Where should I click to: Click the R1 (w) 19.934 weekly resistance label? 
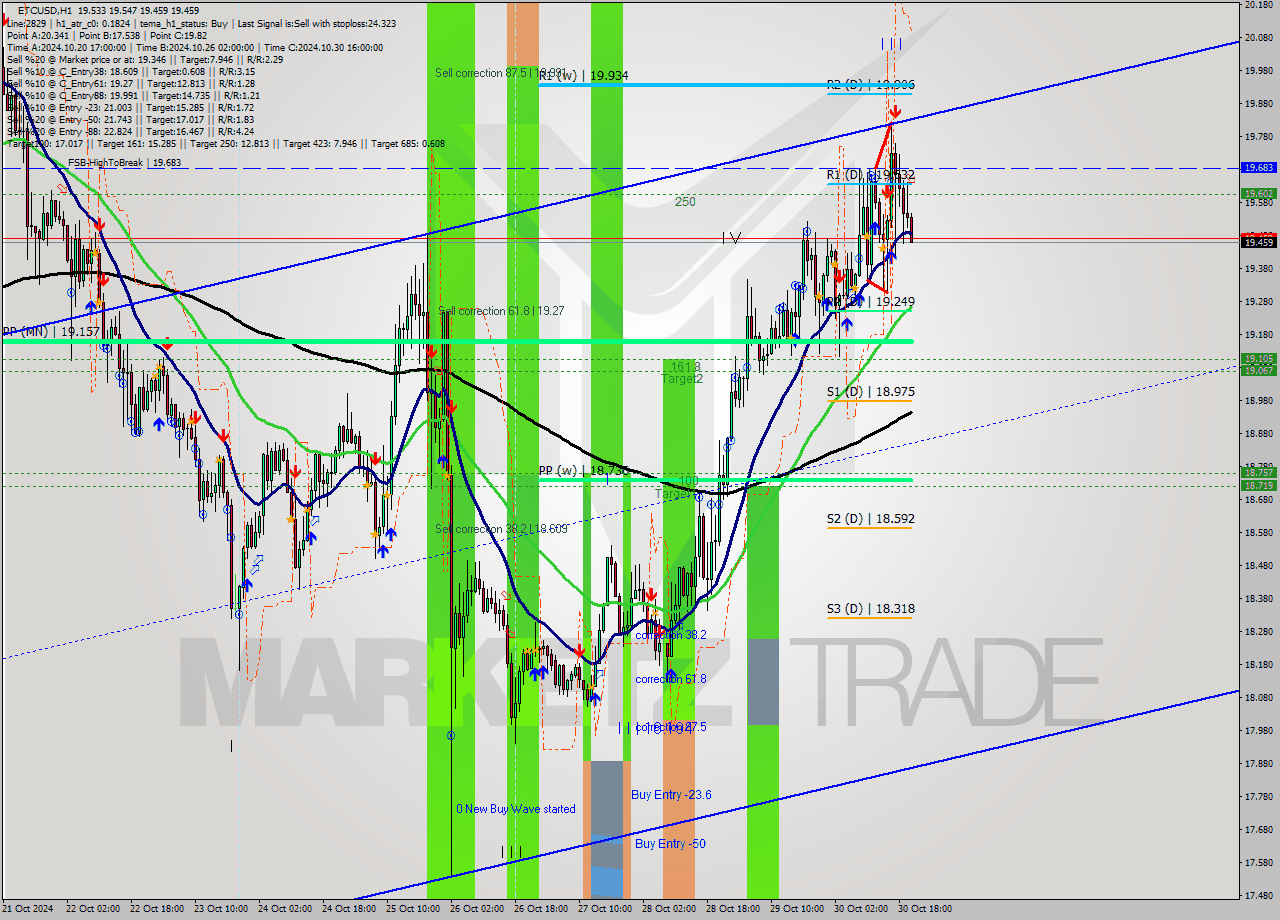click(x=583, y=75)
